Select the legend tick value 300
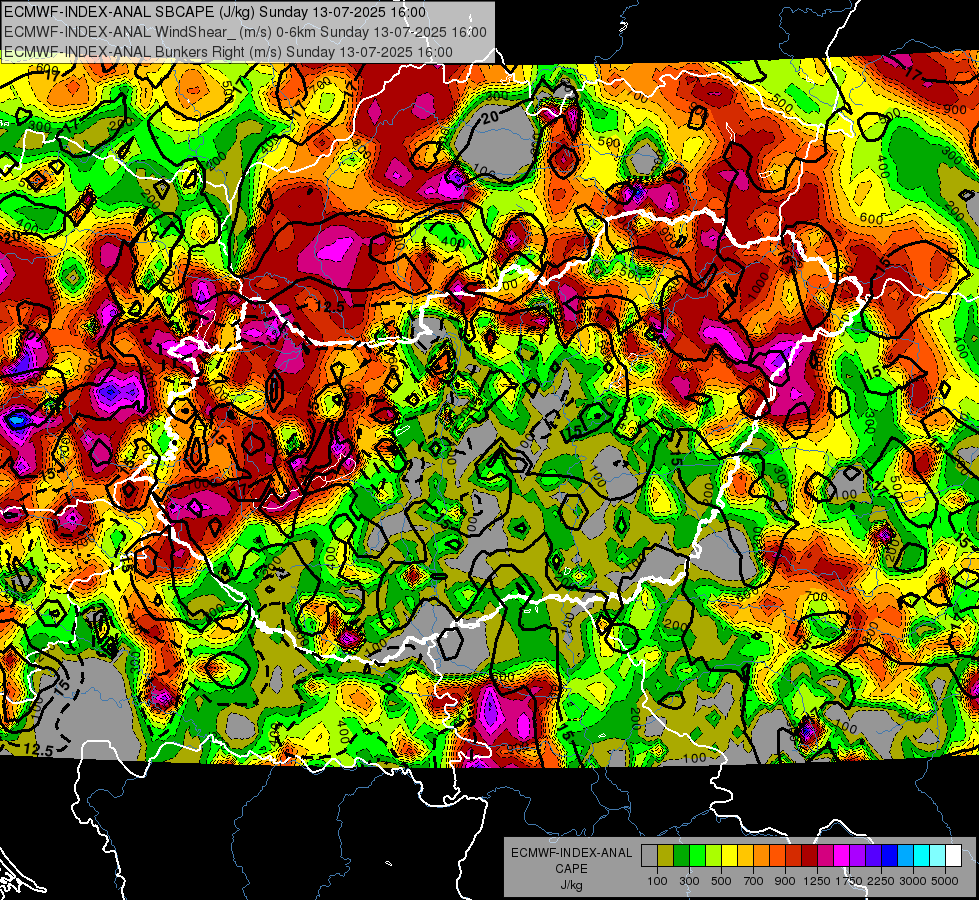 pos(689,881)
